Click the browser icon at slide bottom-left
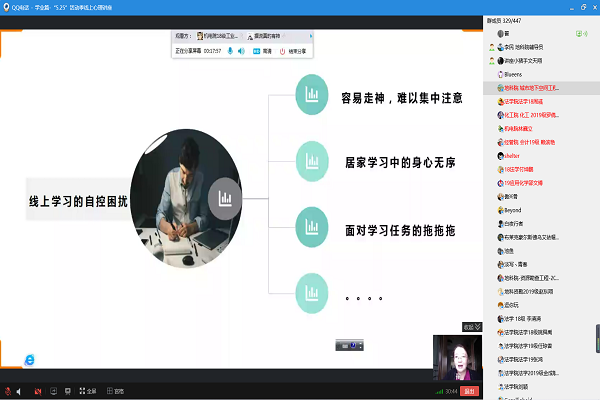 [29, 359]
